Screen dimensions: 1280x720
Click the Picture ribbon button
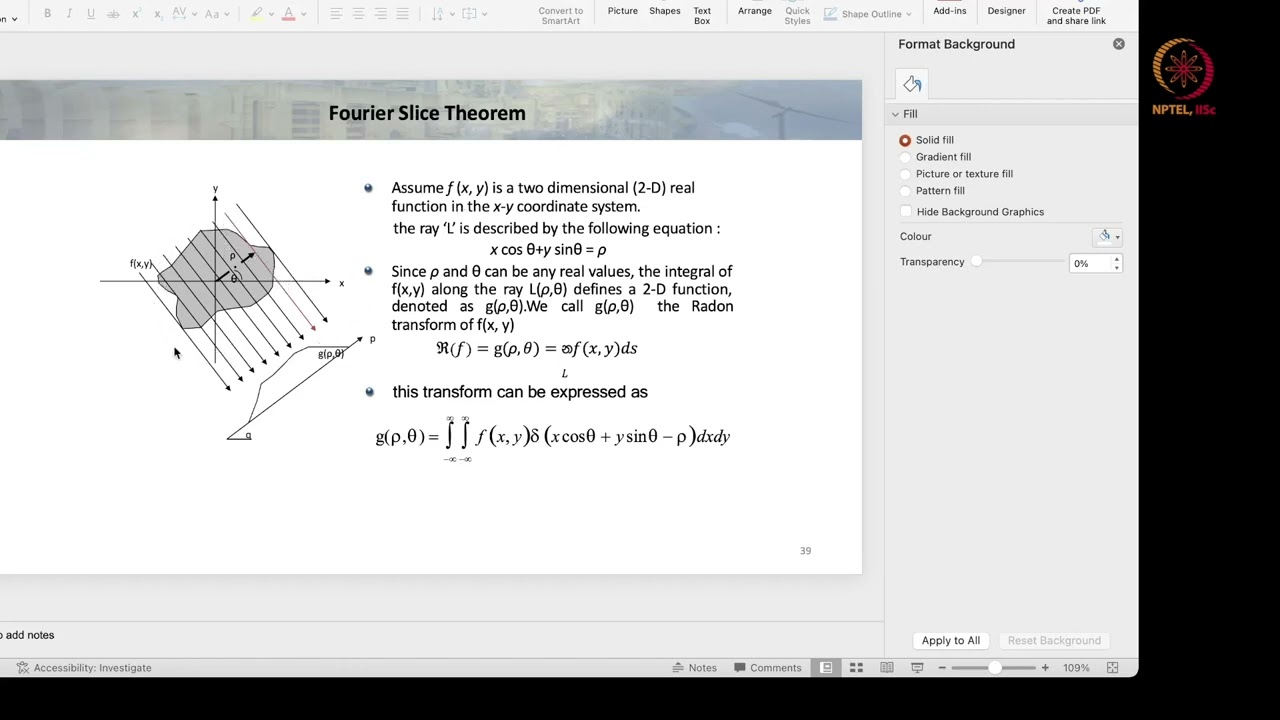(x=622, y=11)
